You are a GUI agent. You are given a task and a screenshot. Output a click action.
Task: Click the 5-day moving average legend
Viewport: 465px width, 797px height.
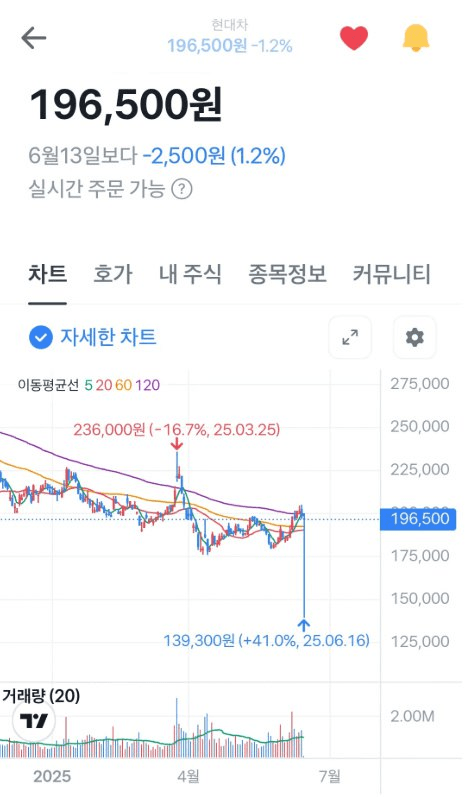[88, 385]
